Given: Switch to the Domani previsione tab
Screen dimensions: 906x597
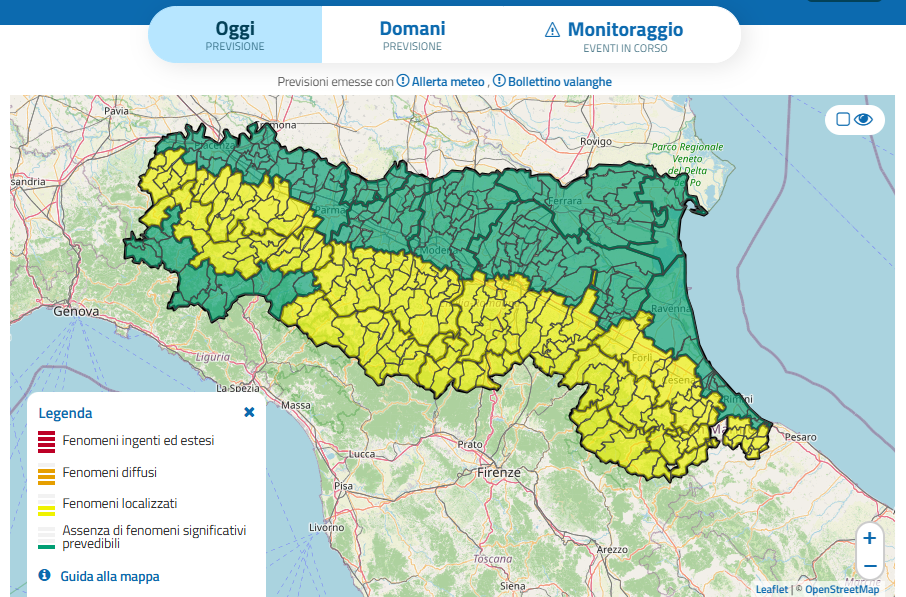Looking at the screenshot, I should click(x=412, y=35).
